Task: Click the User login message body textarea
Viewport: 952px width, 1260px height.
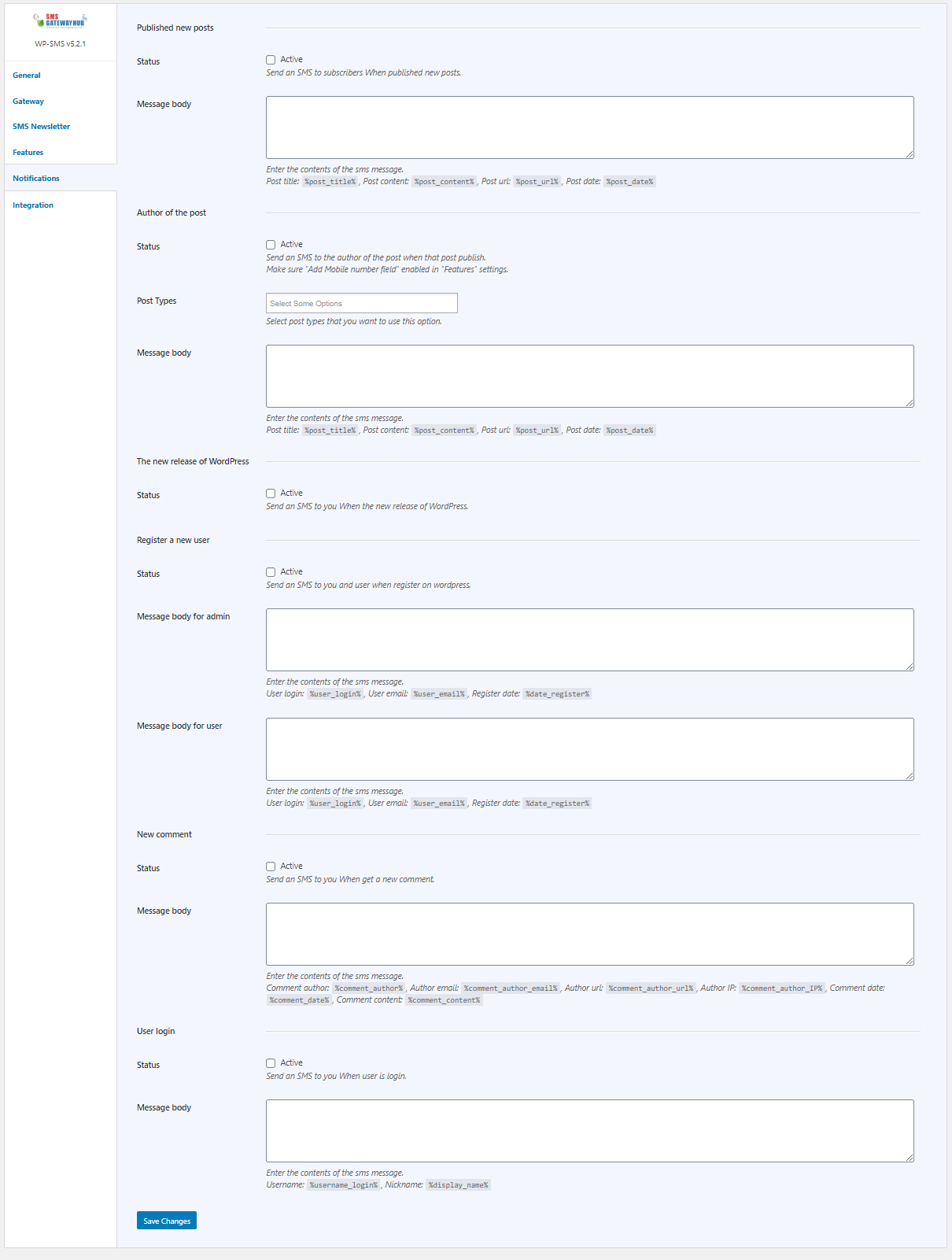Action: pyautogui.click(x=590, y=1131)
